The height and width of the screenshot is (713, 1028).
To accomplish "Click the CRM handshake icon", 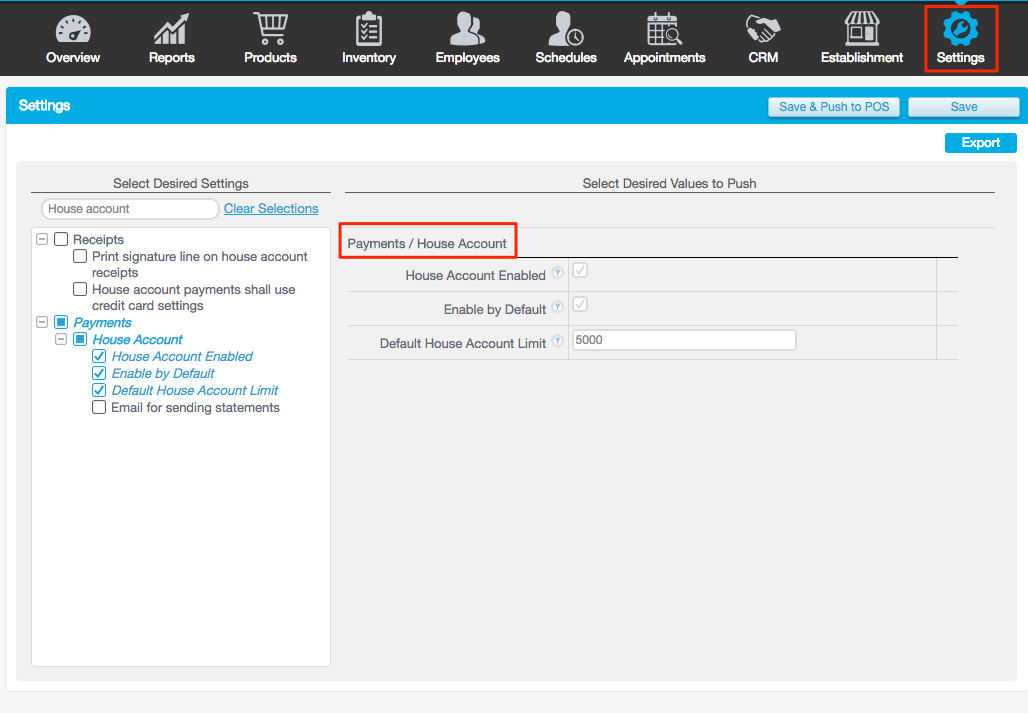I will coord(763,30).
